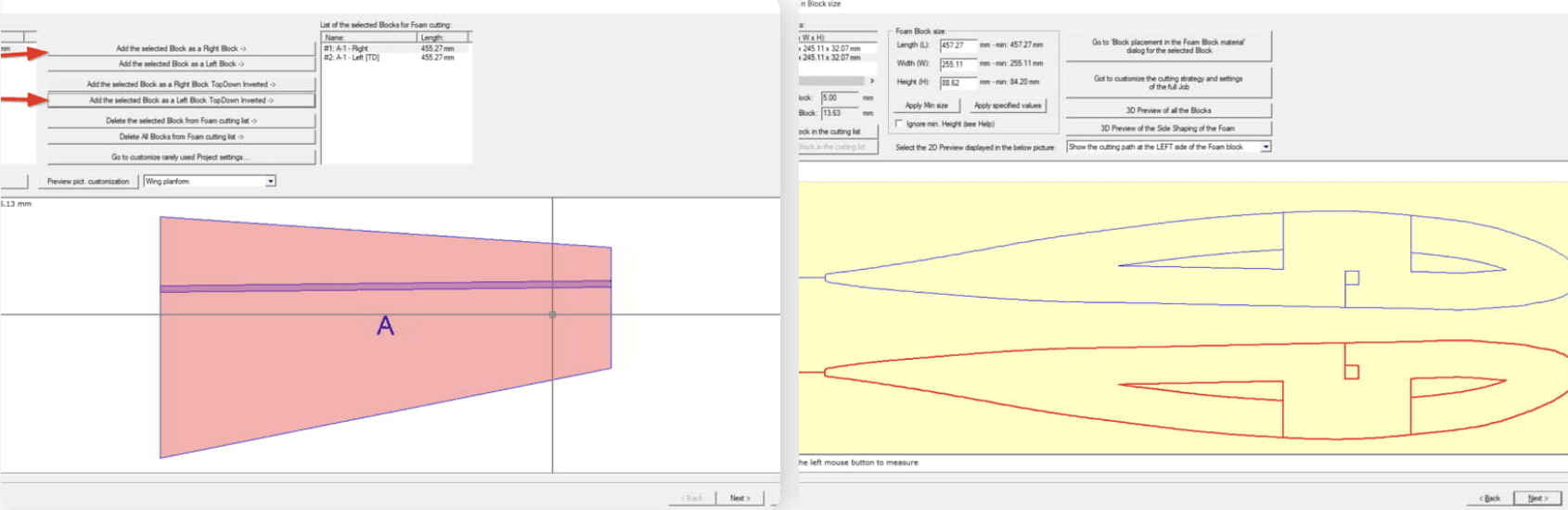Open 3D Preview of the Side Shaping of the Foam

[x=1168, y=128]
